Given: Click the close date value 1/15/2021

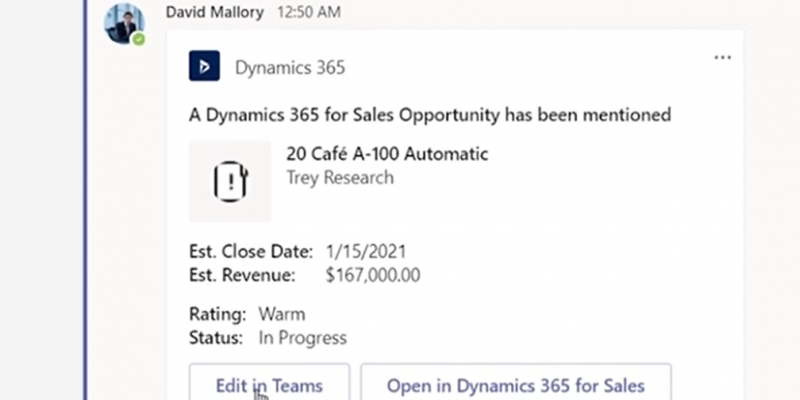Looking at the screenshot, I should pyautogui.click(x=366, y=252).
